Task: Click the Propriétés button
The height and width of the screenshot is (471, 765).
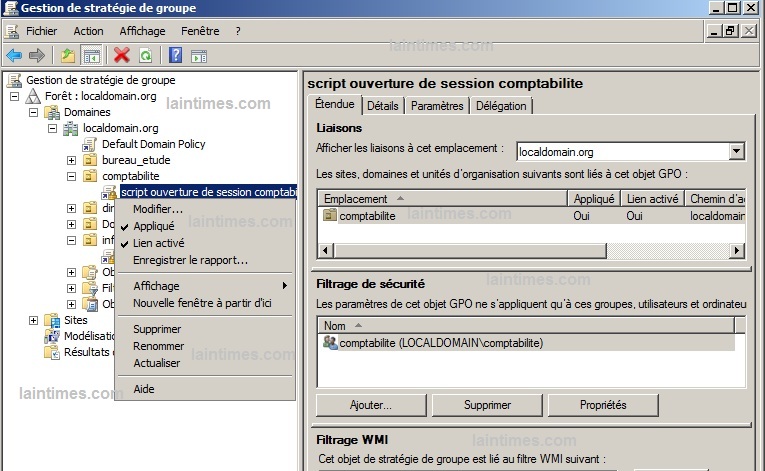Action: pos(603,405)
